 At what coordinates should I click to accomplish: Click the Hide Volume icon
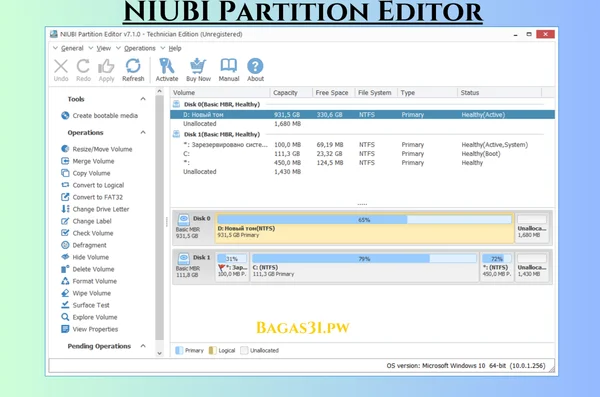click(65, 257)
